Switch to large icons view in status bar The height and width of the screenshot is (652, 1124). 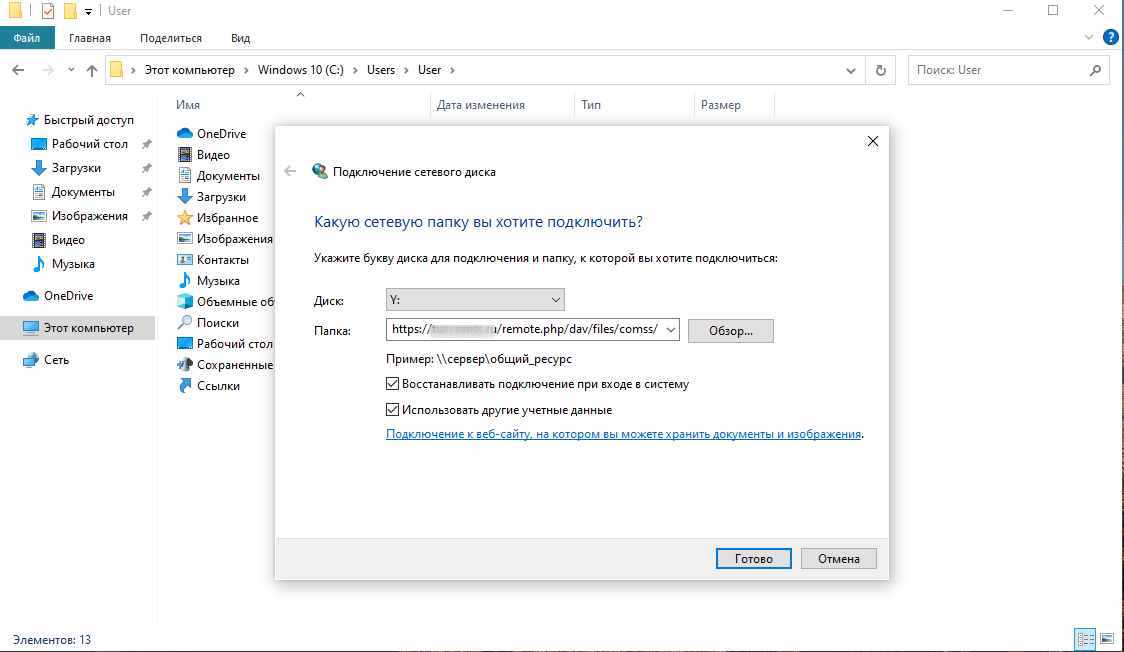click(x=1108, y=638)
